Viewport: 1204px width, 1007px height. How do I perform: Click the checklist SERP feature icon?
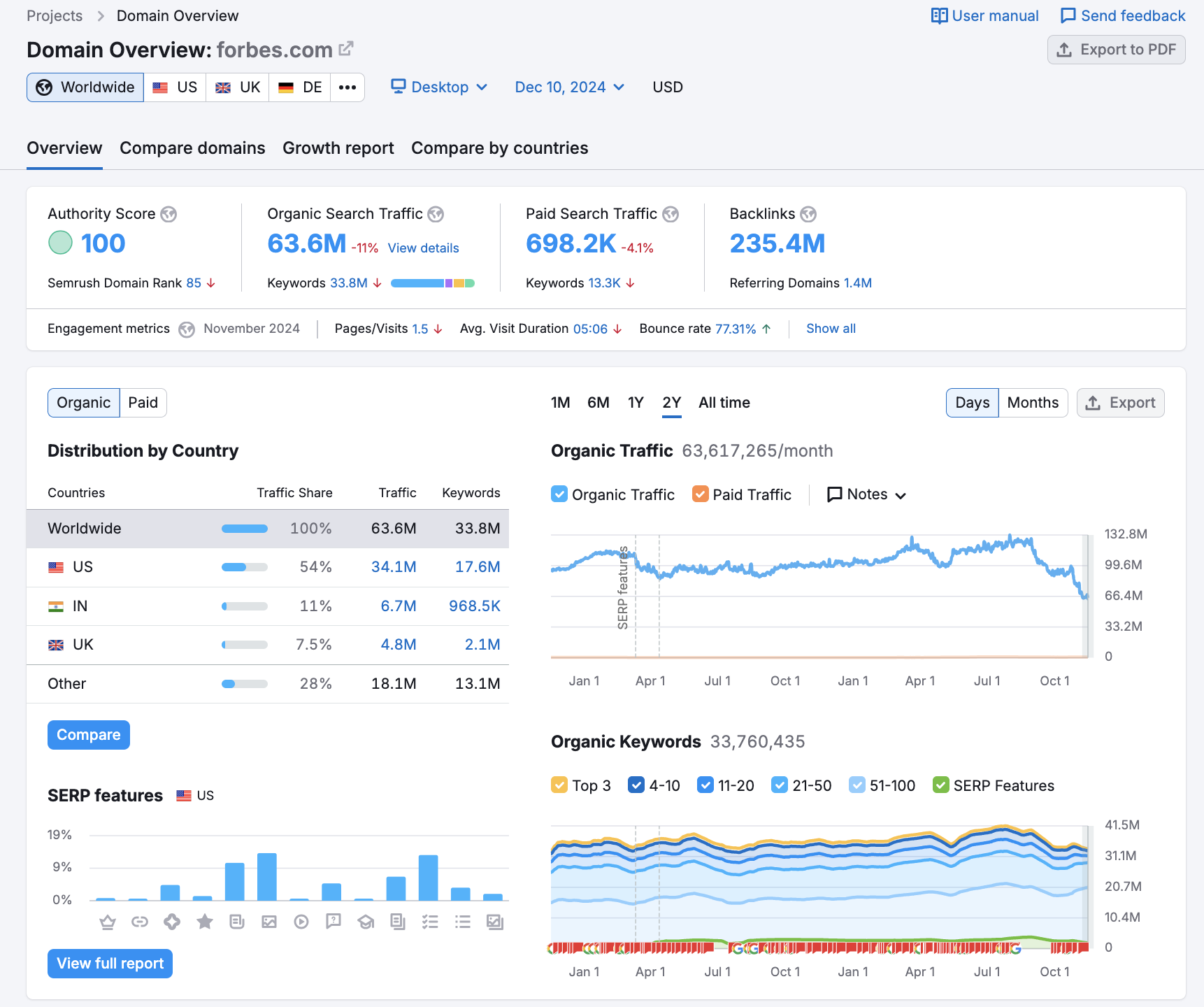(430, 922)
